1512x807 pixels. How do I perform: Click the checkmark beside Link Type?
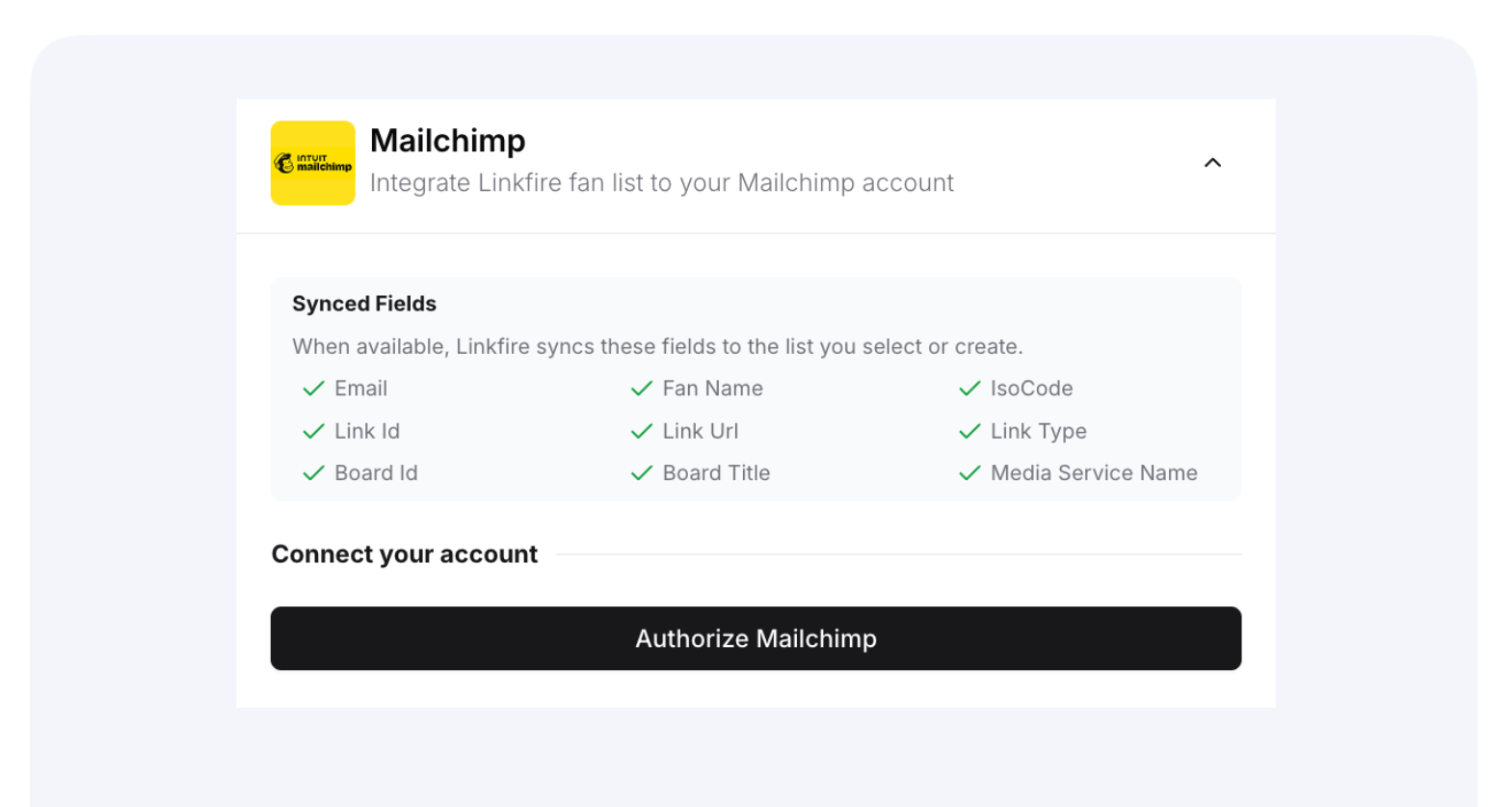pyautogui.click(x=969, y=431)
